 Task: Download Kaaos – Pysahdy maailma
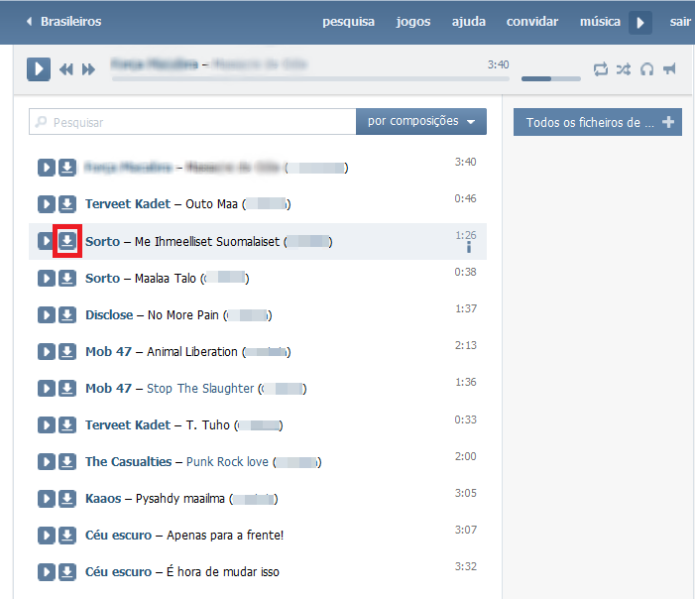point(67,499)
